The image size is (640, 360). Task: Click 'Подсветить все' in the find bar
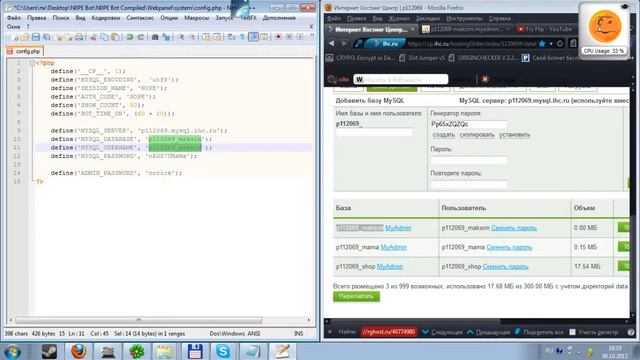540,332
